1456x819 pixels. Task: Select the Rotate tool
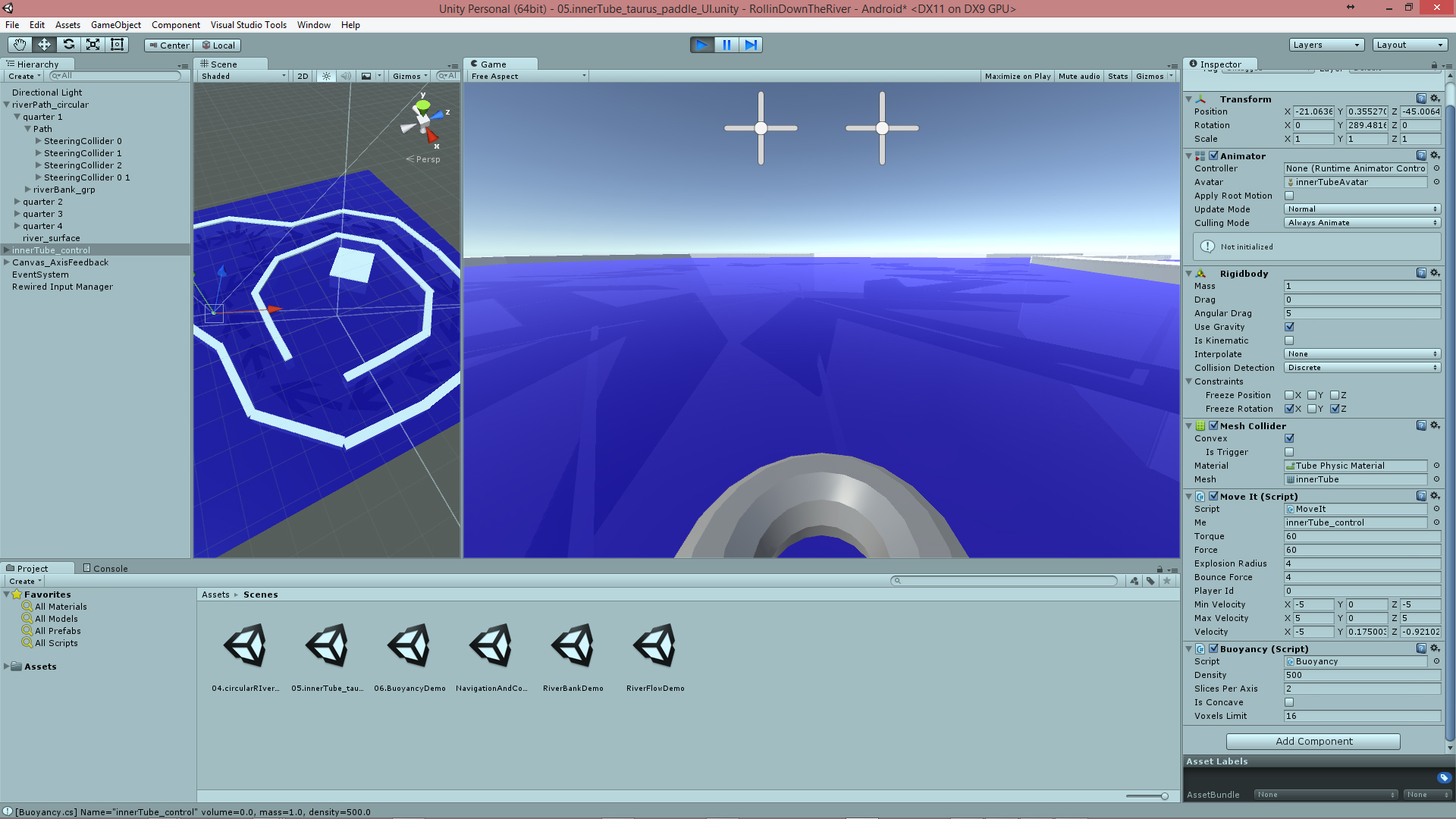coord(68,45)
